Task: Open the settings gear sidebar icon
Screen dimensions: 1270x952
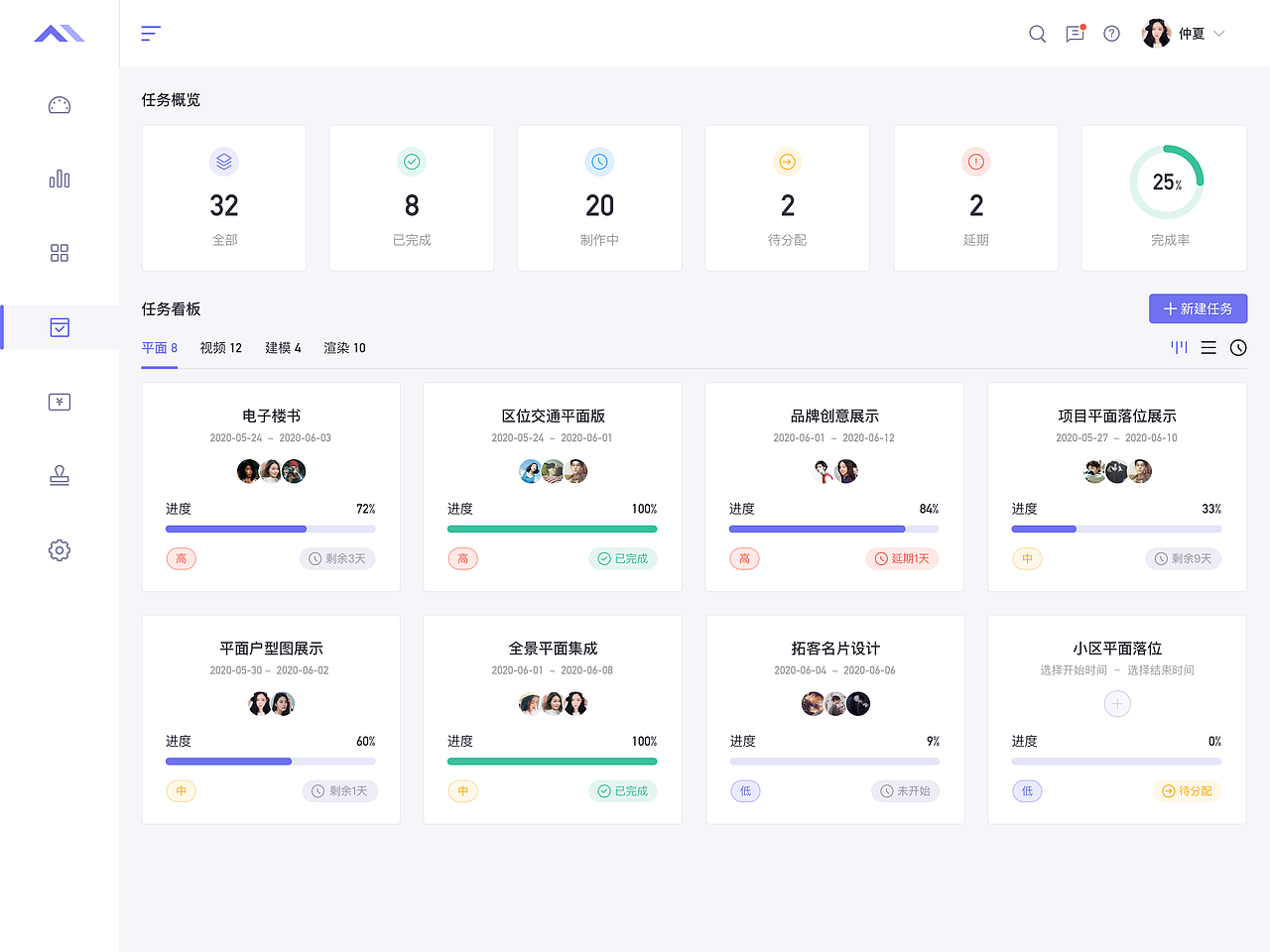Action: (x=60, y=550)
